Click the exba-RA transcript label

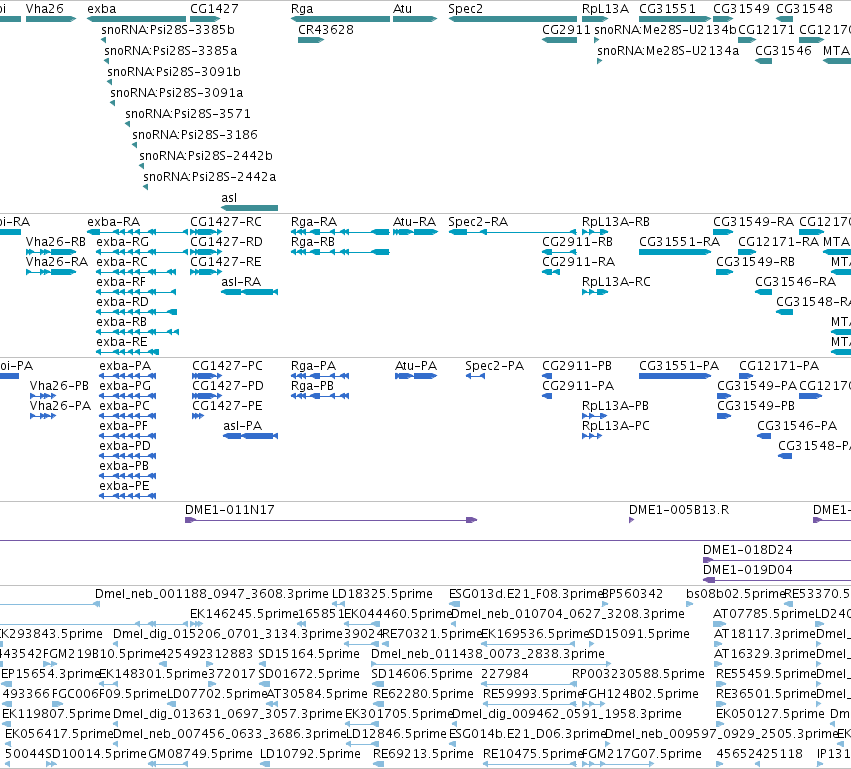pos(113,222)
